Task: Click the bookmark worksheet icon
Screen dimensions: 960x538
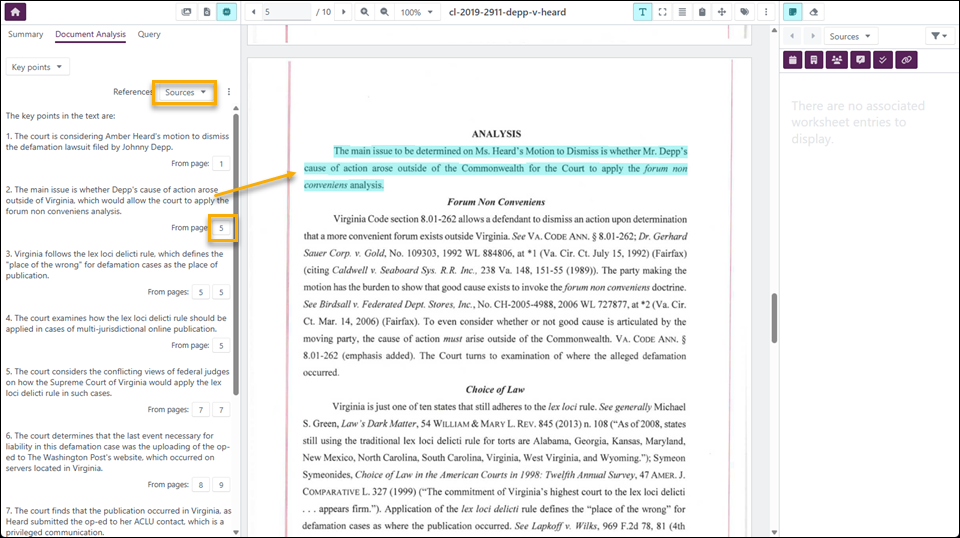Action: (x=814, y=60)
